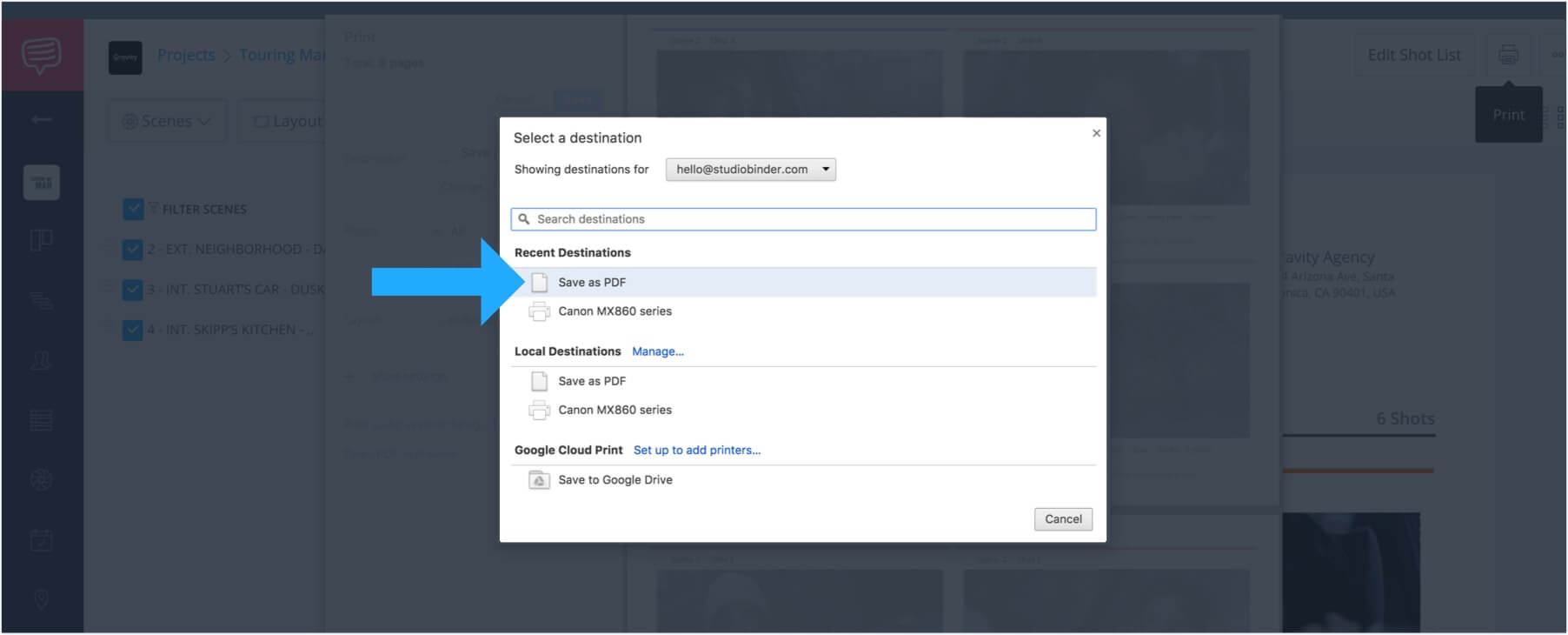Screen dimensions: 1568x635
Task: Click the 6 Shots label
Action: pos(1405,418)
